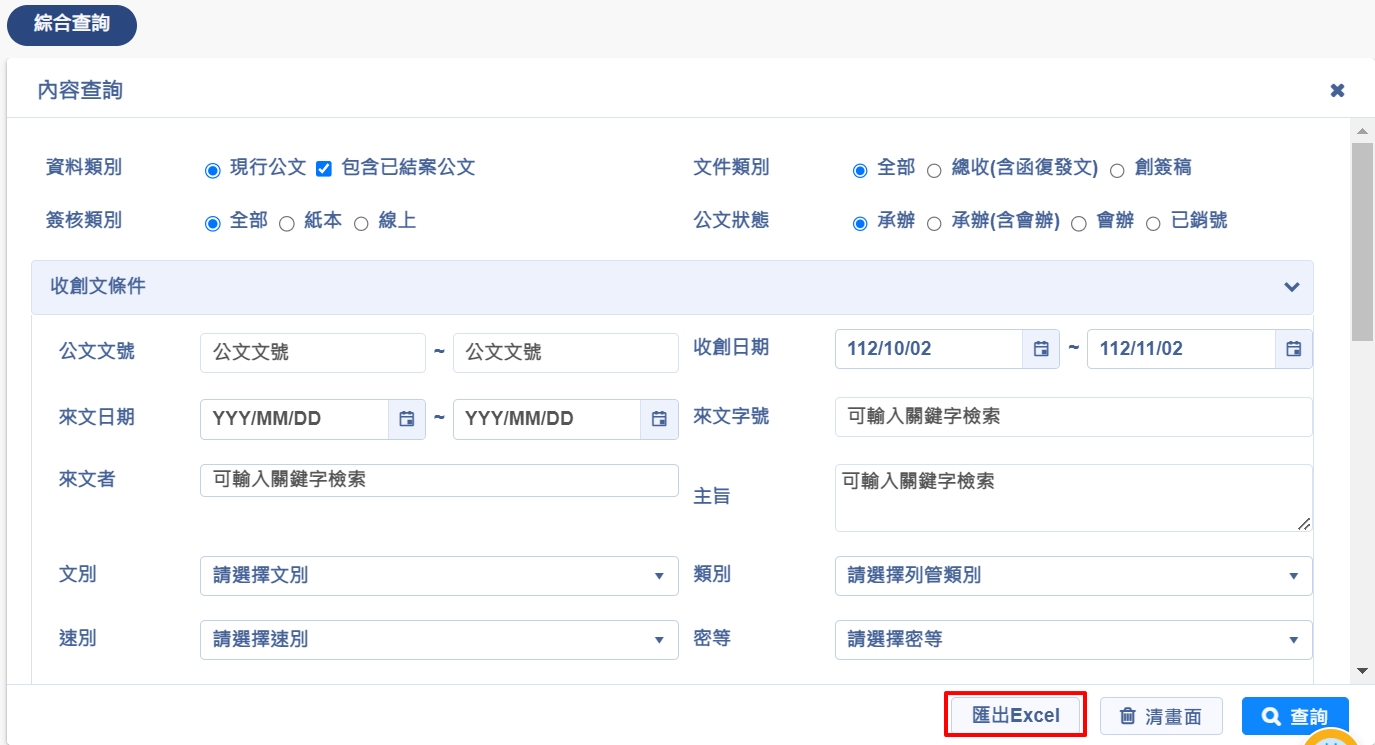Click the 來文字號 keyword field
The image size is (1375, 745).
pos(1073,417)
